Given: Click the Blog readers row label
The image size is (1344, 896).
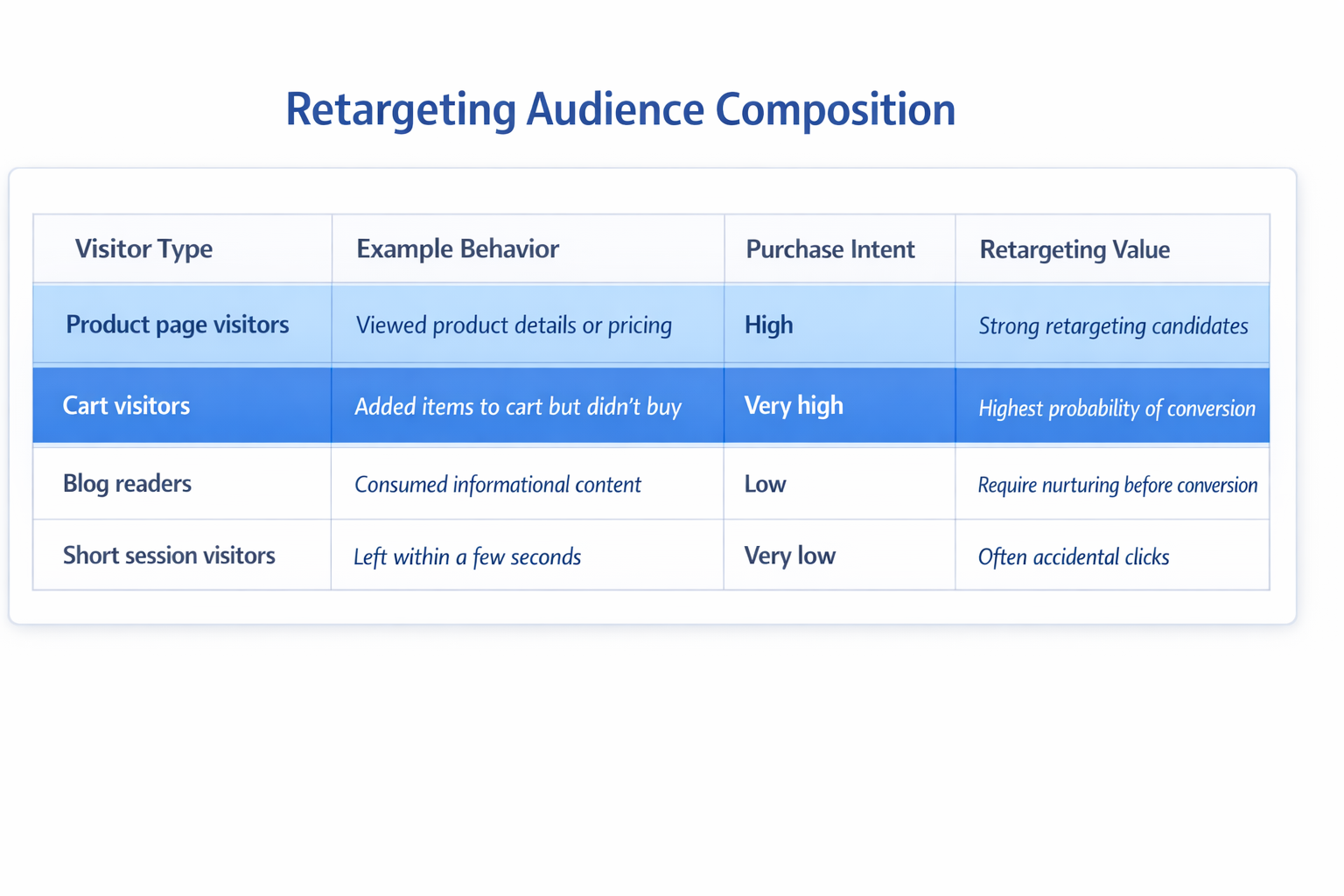Looking at the screenshot, I should pyautogui.click(x=127, y=483).
